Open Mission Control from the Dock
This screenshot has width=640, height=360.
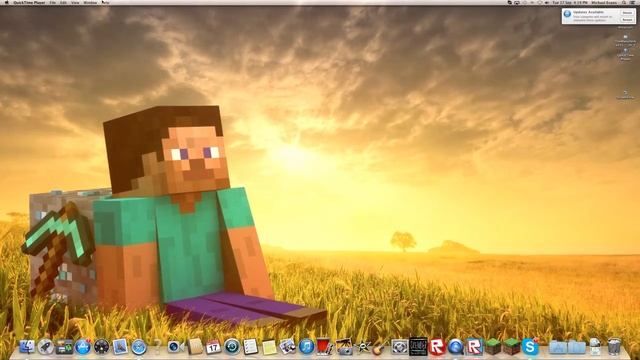pyautogui.click(x=64, y=347)
